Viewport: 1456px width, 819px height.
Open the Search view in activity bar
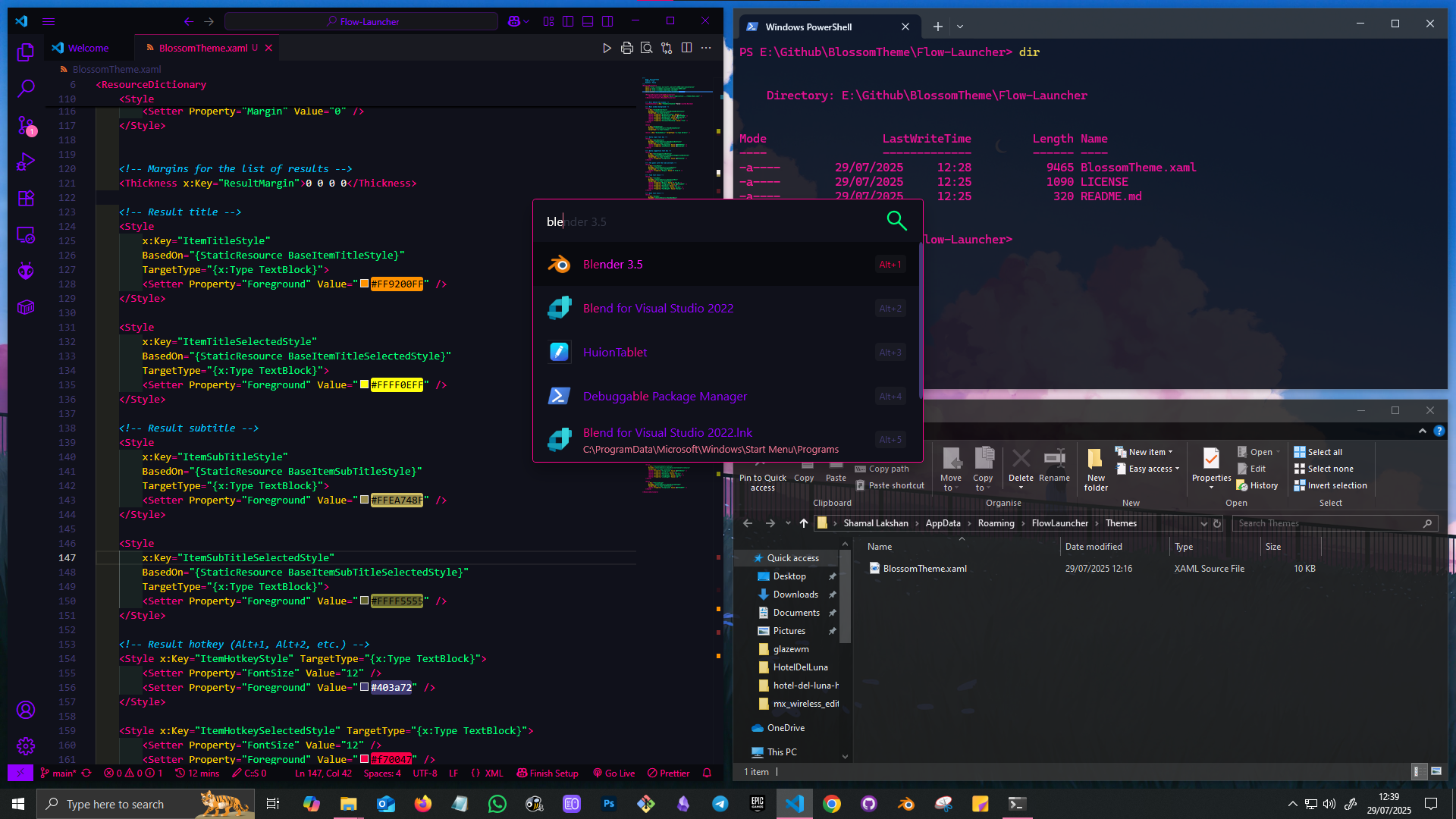26,89
